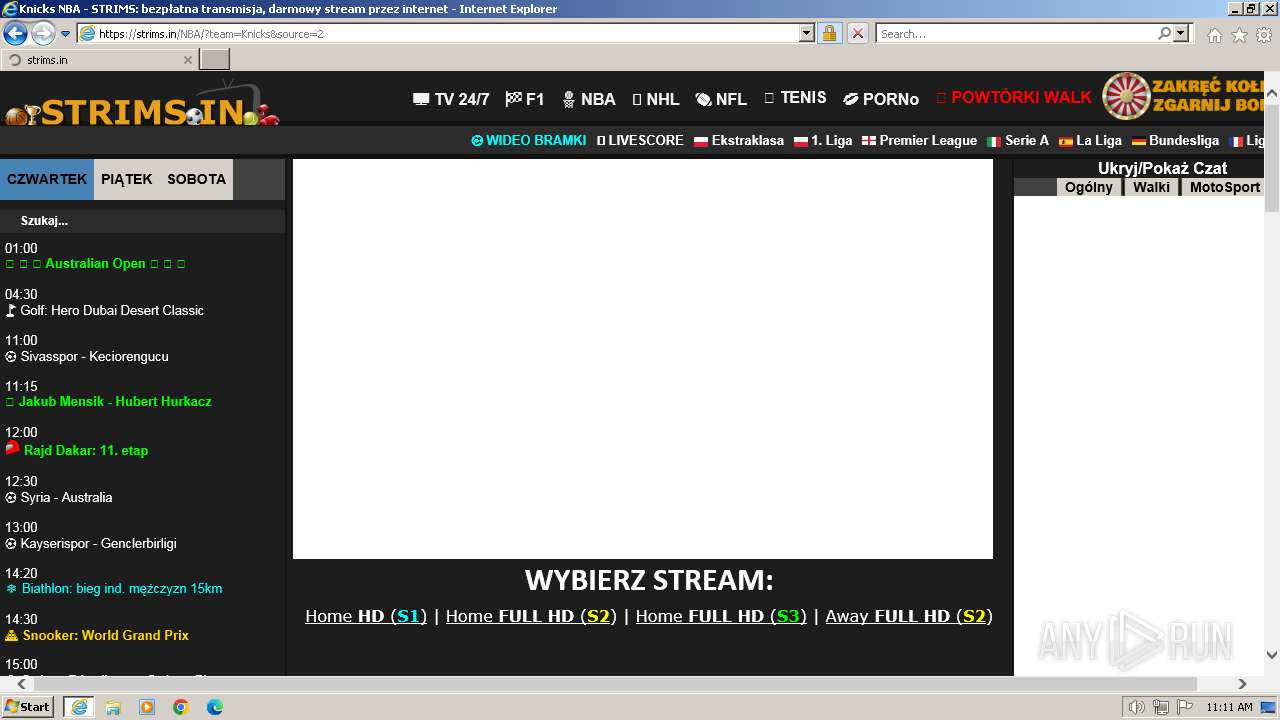Open Jakub Mensik - Hubert Hurkacz match
Image resolution: width=1280 pixels, height=720 pixels.
108,402
